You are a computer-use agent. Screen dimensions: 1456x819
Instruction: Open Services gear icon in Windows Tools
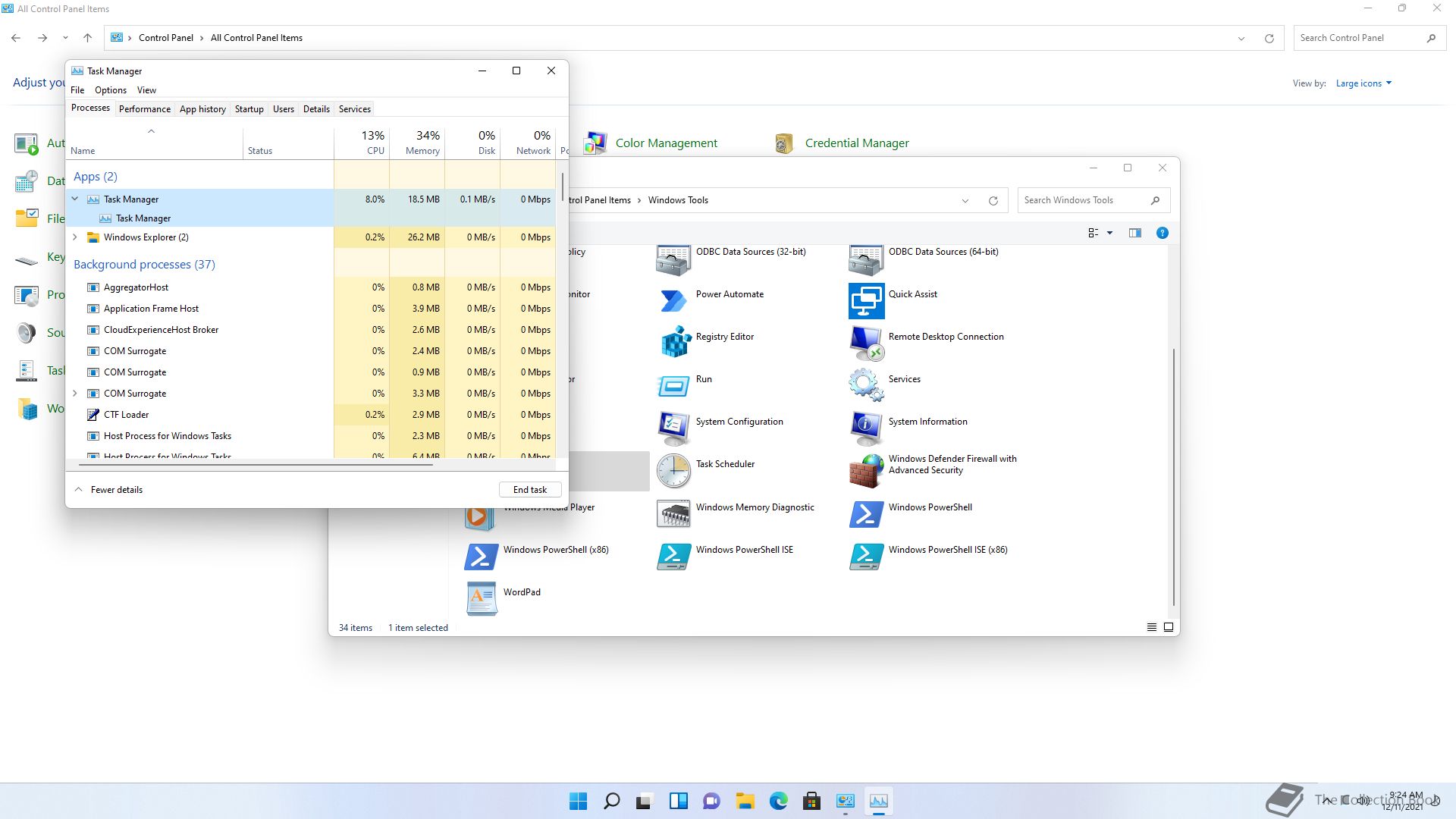click(866, 385)
